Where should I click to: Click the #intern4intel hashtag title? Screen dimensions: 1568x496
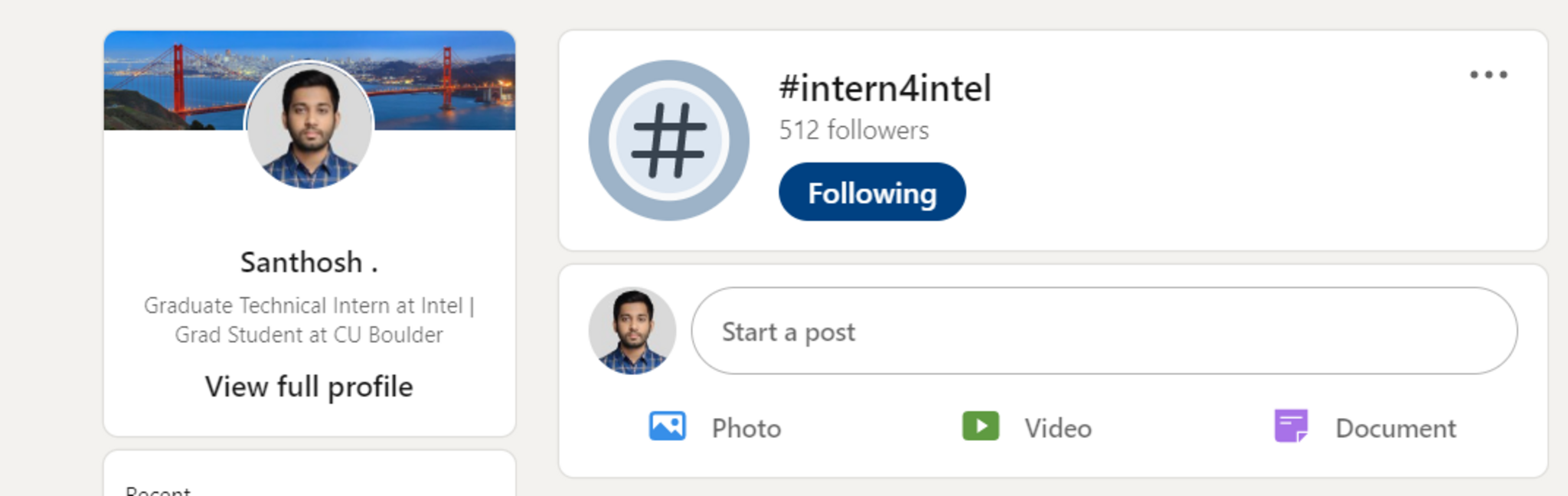[x=885, y=88]
